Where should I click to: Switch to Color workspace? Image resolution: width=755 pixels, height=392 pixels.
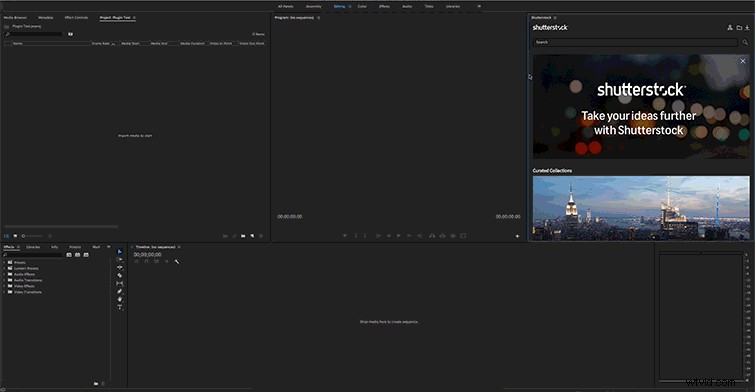click(x=362, y=6)
